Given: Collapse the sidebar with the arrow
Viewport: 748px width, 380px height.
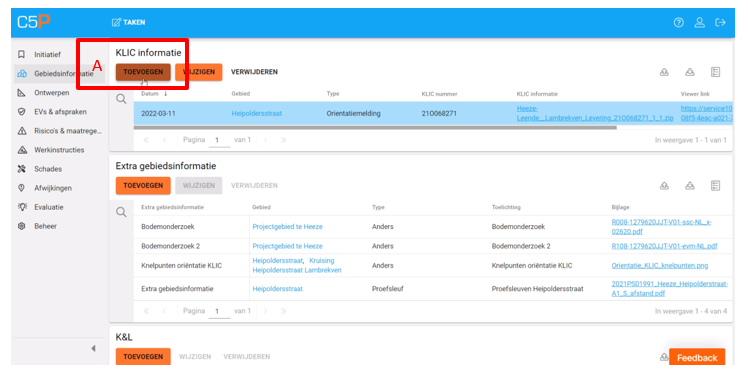Looking at the screenshot, I should (x=93, y=349).
